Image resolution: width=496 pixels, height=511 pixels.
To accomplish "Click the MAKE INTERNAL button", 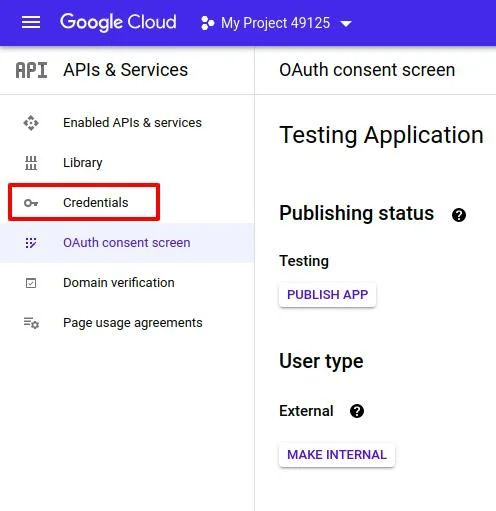I will [x=337, y=455].
